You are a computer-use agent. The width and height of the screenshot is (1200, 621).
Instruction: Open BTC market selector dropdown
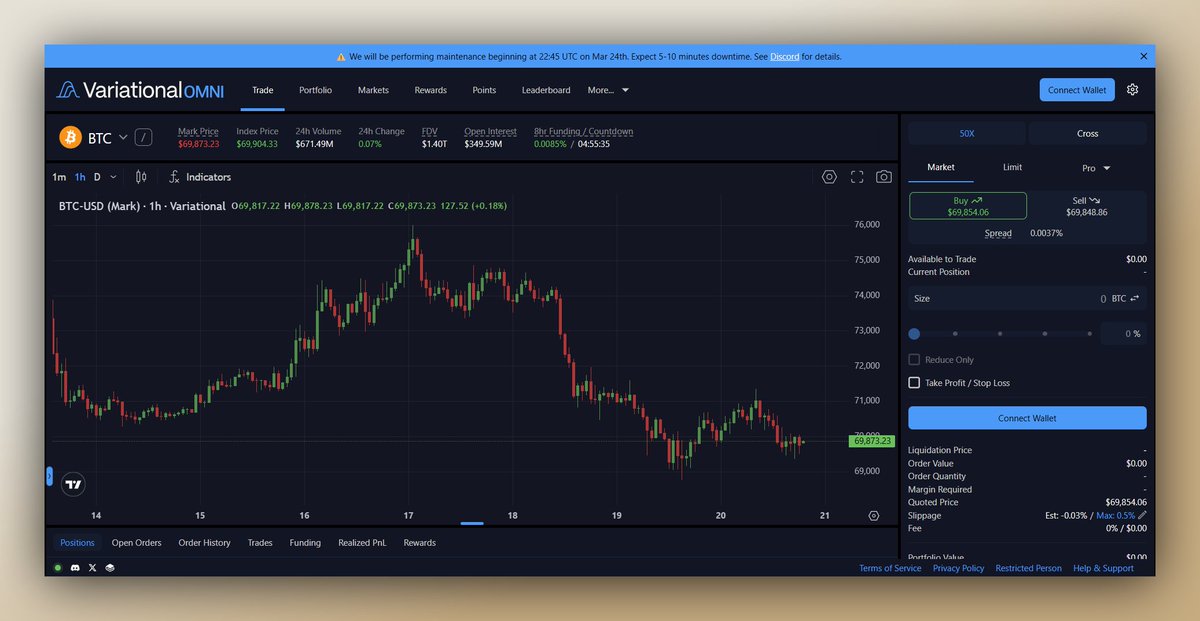[x=108, y=138]
